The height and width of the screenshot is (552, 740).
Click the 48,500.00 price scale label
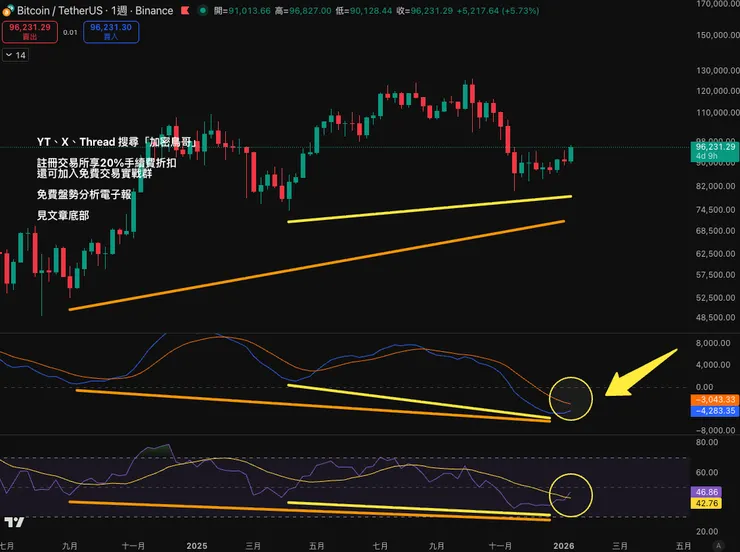tap(715, 318)
